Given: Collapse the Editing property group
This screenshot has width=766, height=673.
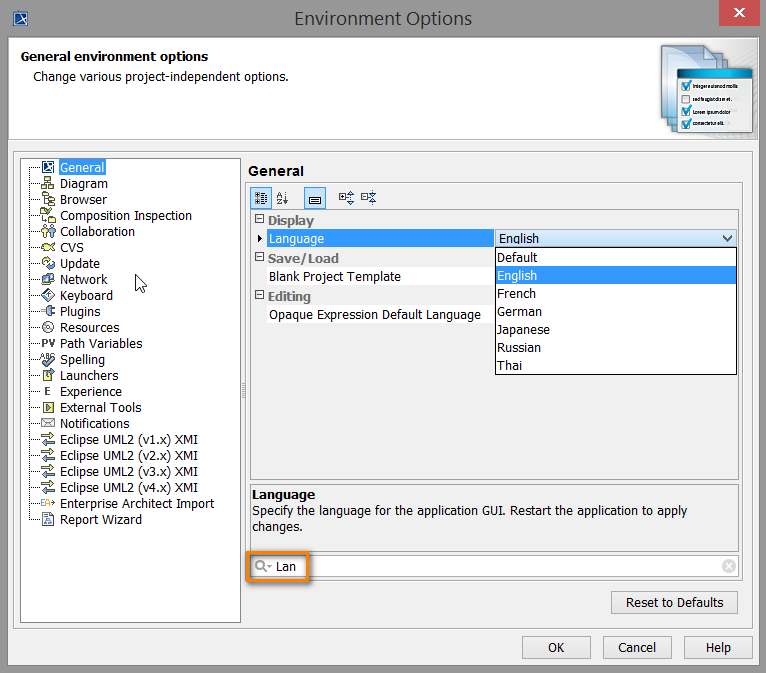Looking at the screenshot, I should (x=259, y=297).
